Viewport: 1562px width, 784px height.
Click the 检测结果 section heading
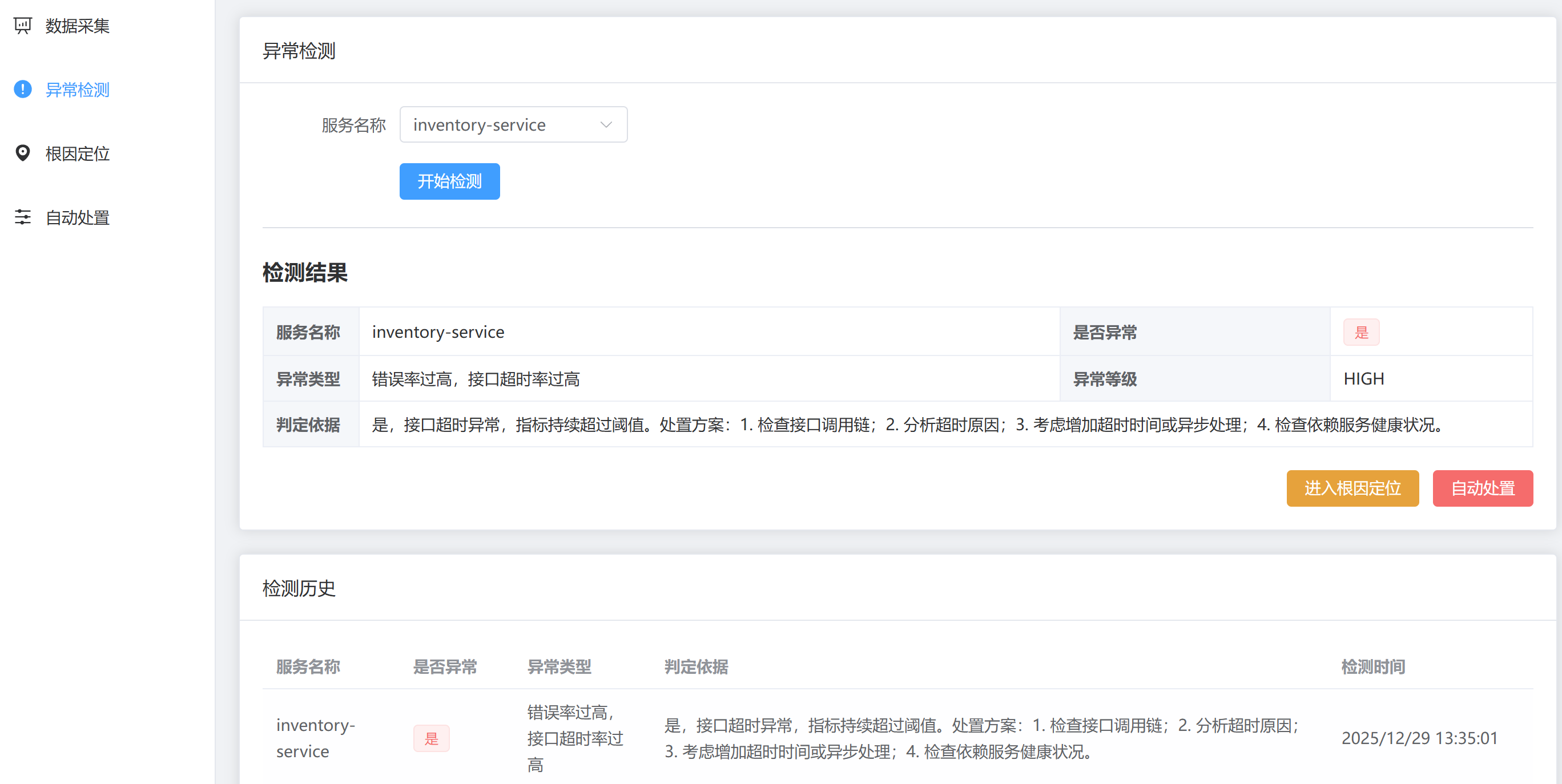click(305, 273)
